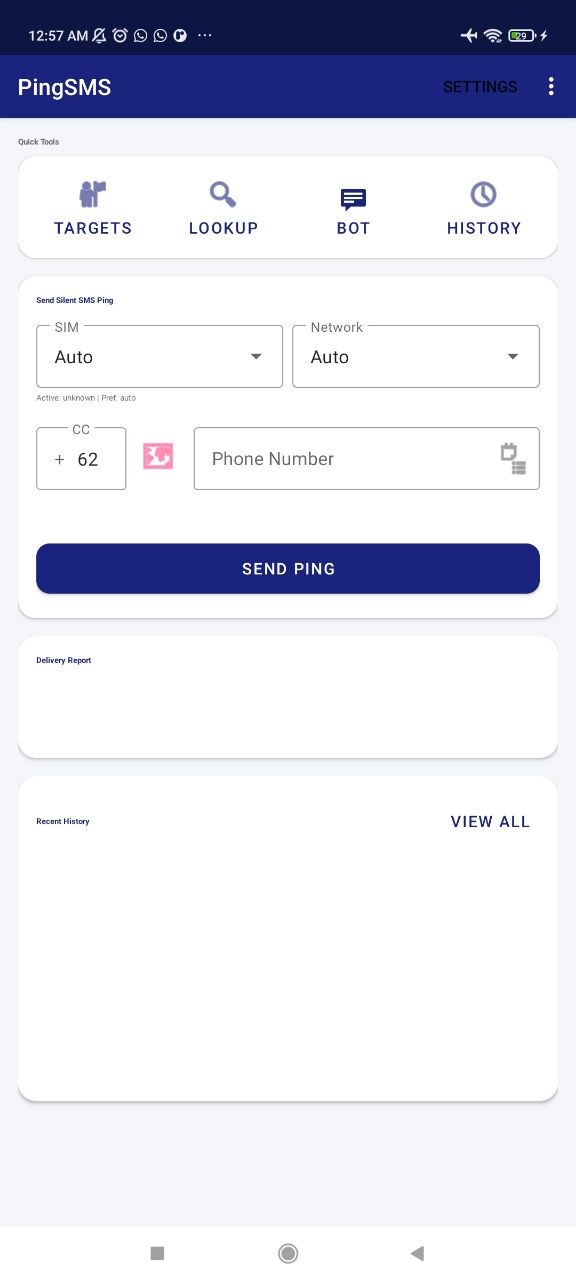Tap the Lookup magnifier icon
576x1280 pixels.
223,194
